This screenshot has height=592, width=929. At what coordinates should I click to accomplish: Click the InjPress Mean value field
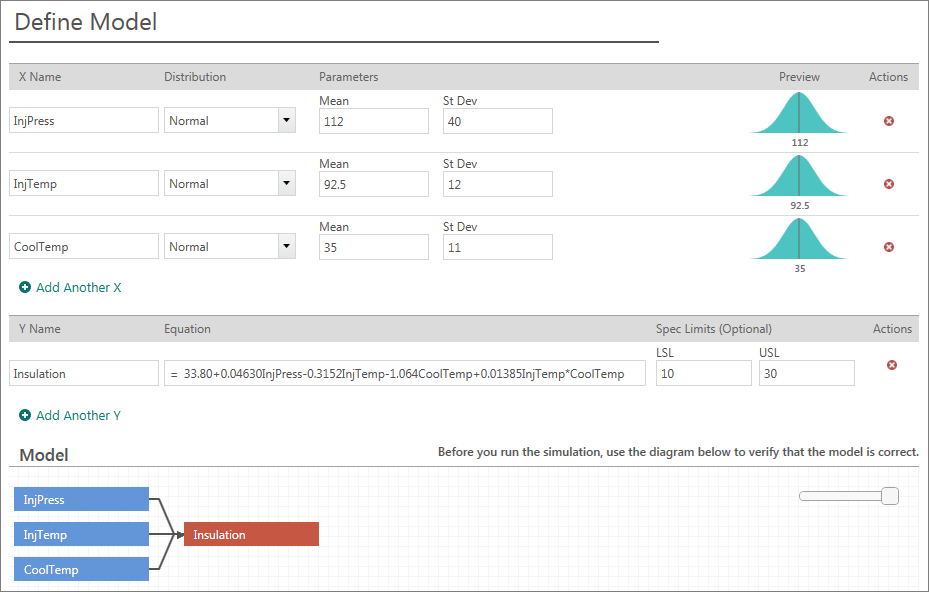[x=373, y=121]
